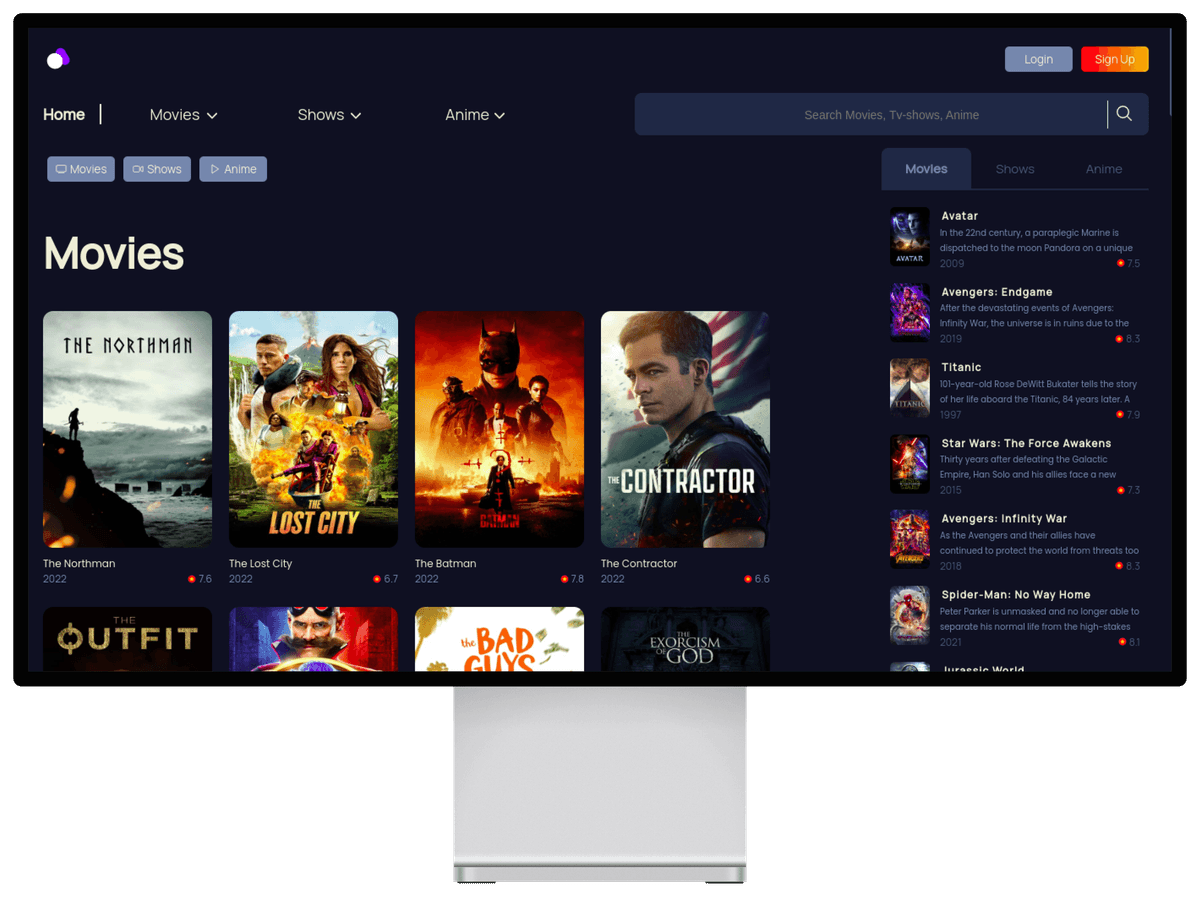Open The Exorcism of God poster
1200x905 pixels.
click(685, 639)
